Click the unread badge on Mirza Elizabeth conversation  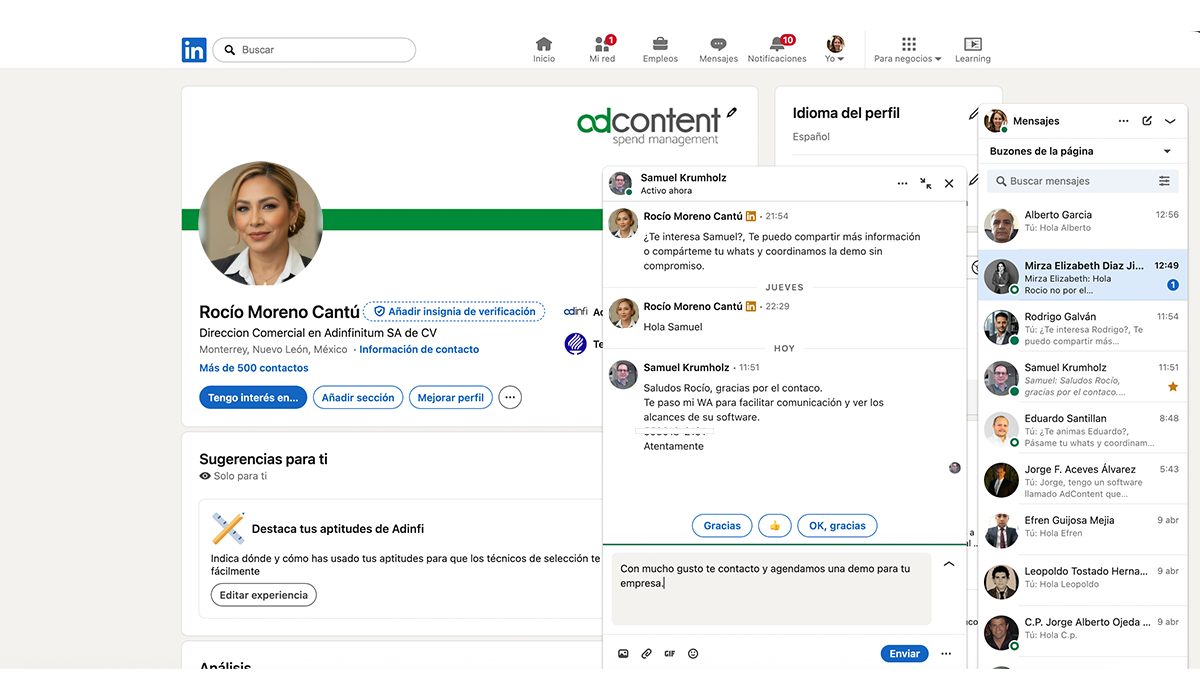(1173, 285)
